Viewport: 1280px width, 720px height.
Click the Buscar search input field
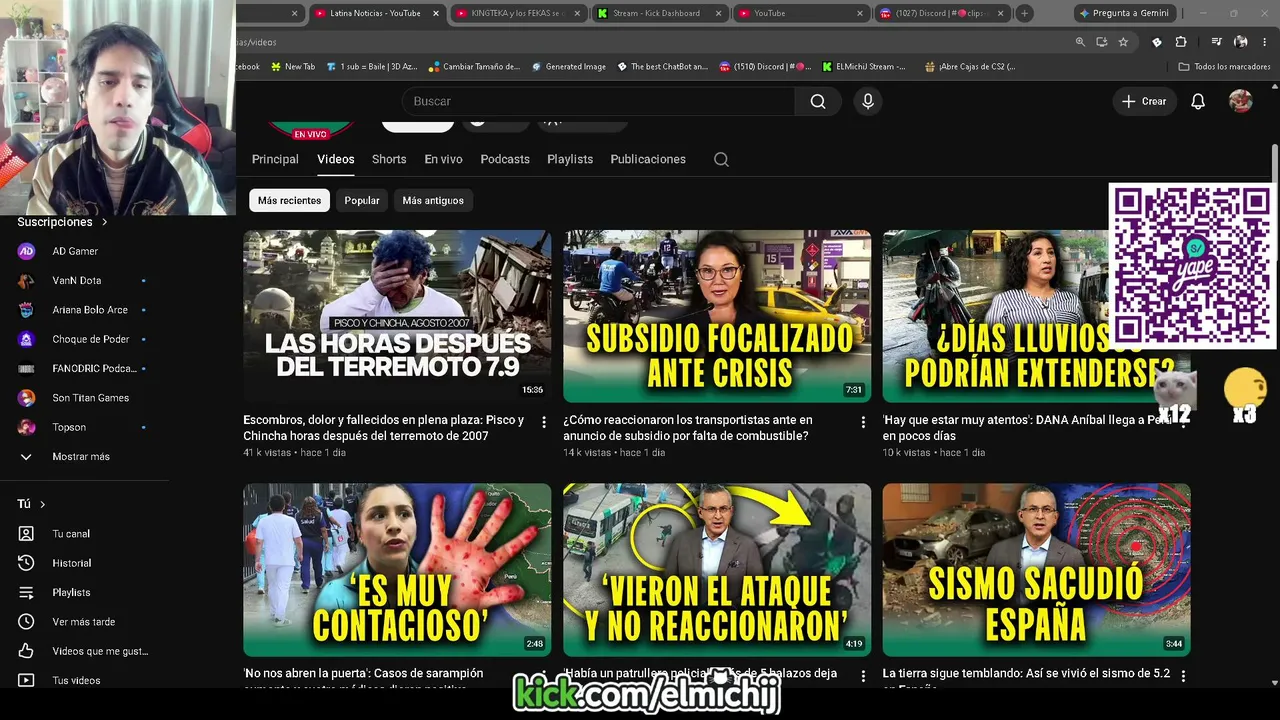[x=598, y=101]
